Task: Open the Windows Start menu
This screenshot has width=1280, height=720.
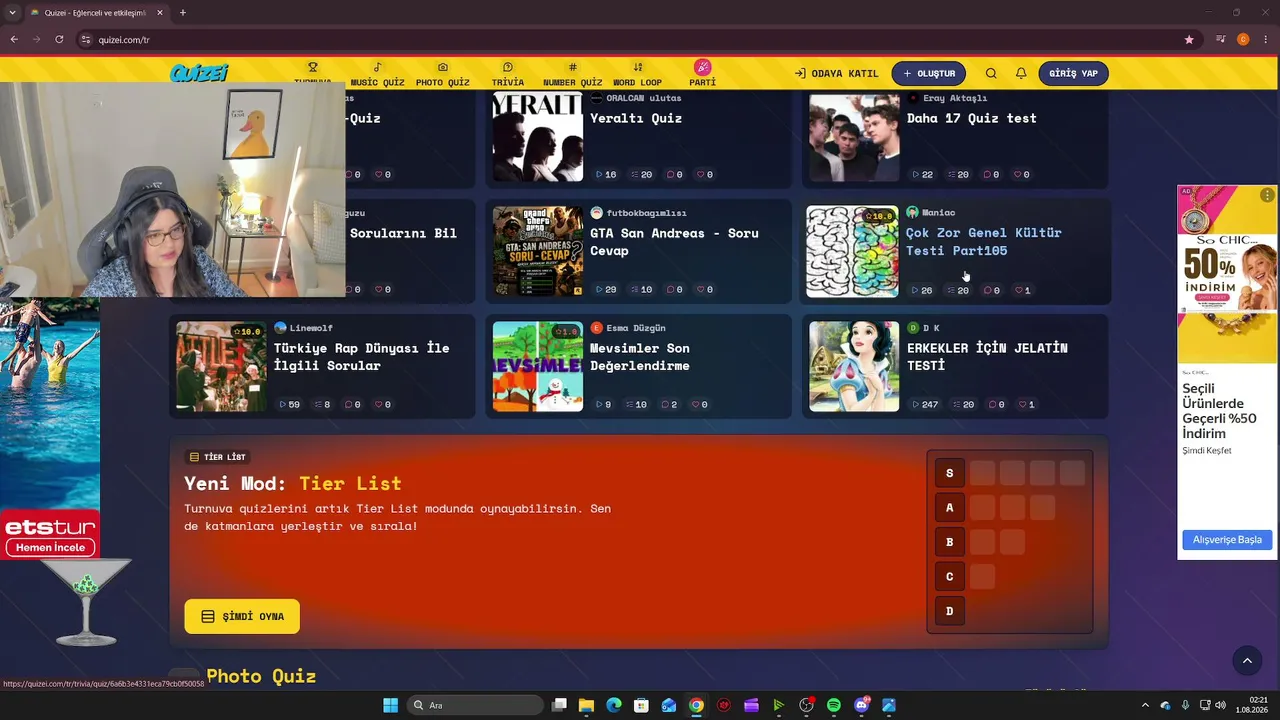Action: pyautogui.click(x=390, y=705)
